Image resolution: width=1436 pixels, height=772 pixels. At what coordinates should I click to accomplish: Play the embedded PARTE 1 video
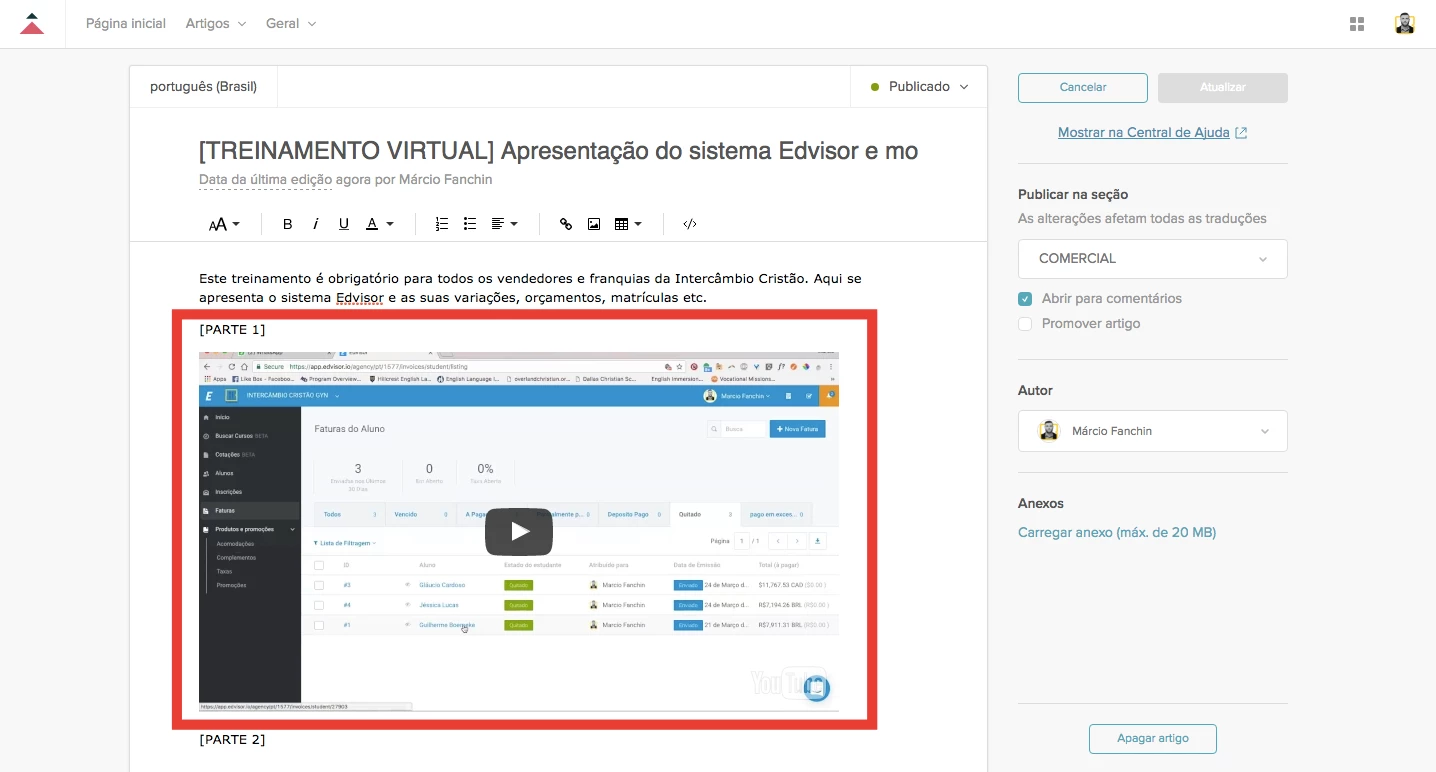(x=519, y=532)
